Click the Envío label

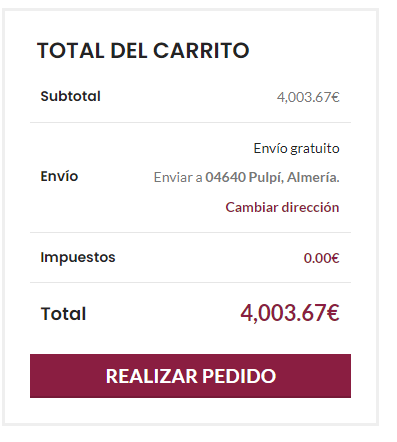coord(59,176)
